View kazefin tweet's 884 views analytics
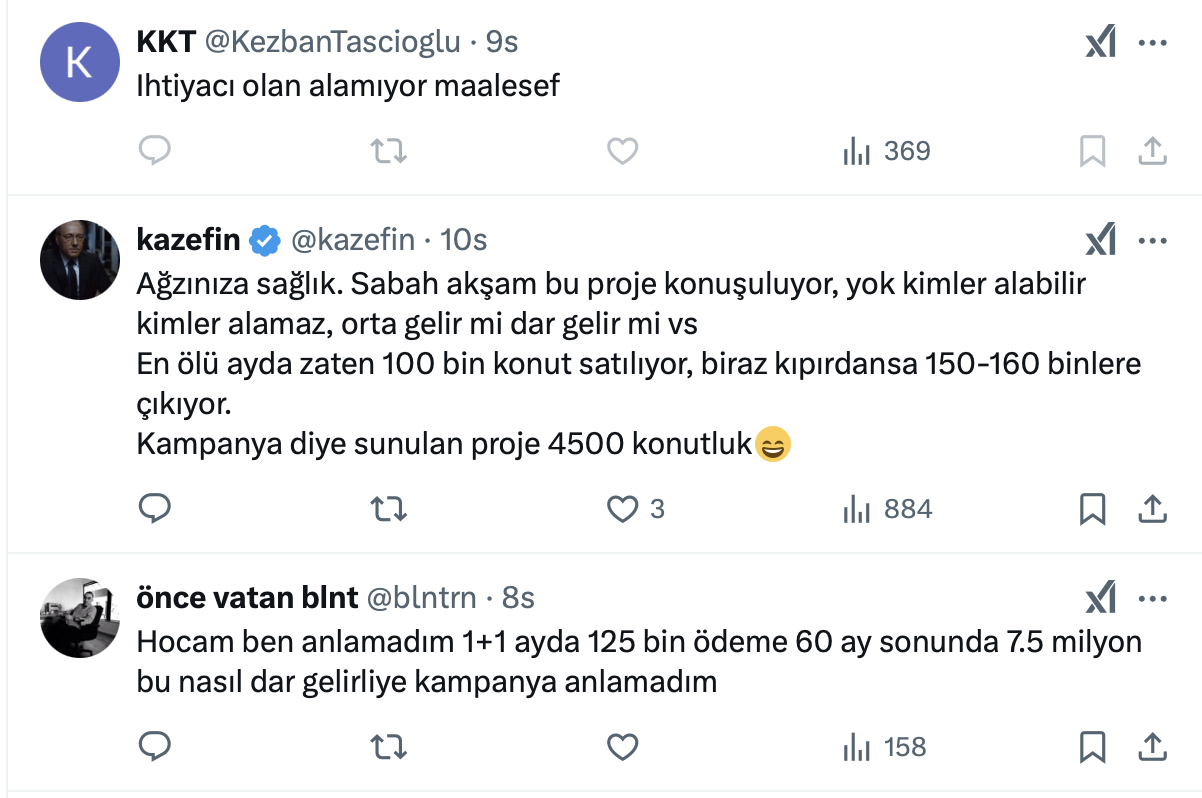The image size is (1202, 798). tap(888, 509)
